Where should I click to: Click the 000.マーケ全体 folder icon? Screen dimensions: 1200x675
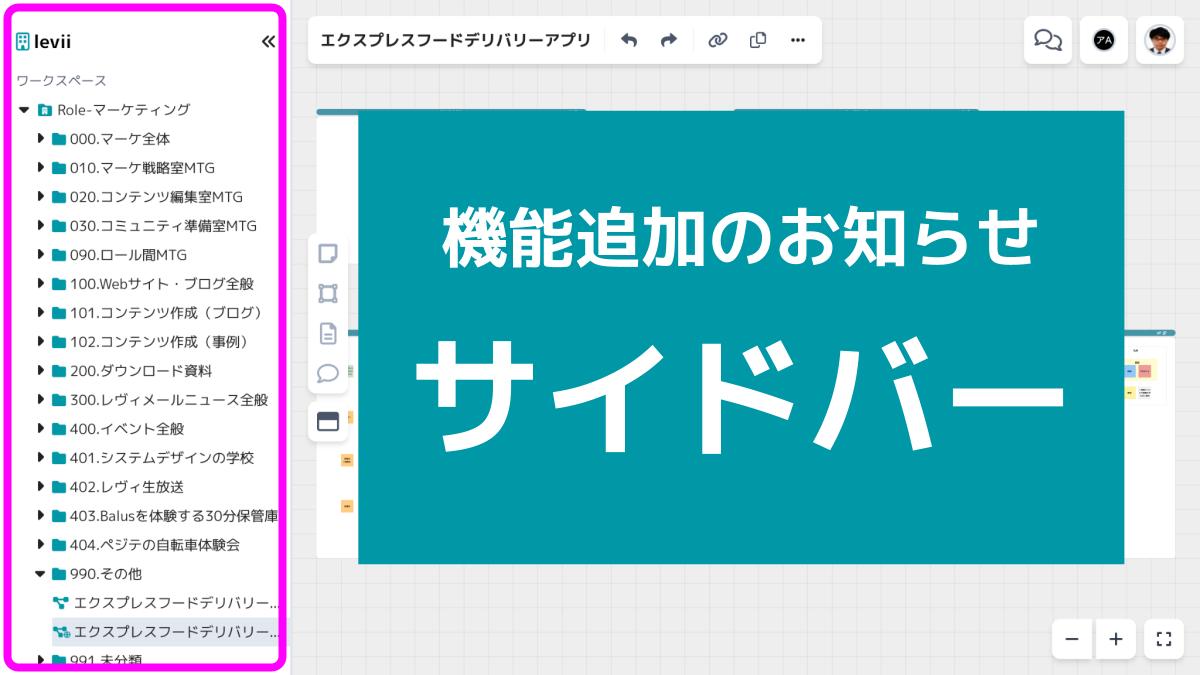59,139
